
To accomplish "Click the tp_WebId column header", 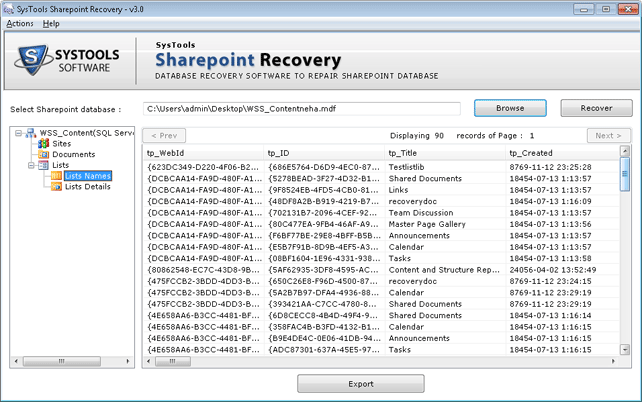I will 203,153.
